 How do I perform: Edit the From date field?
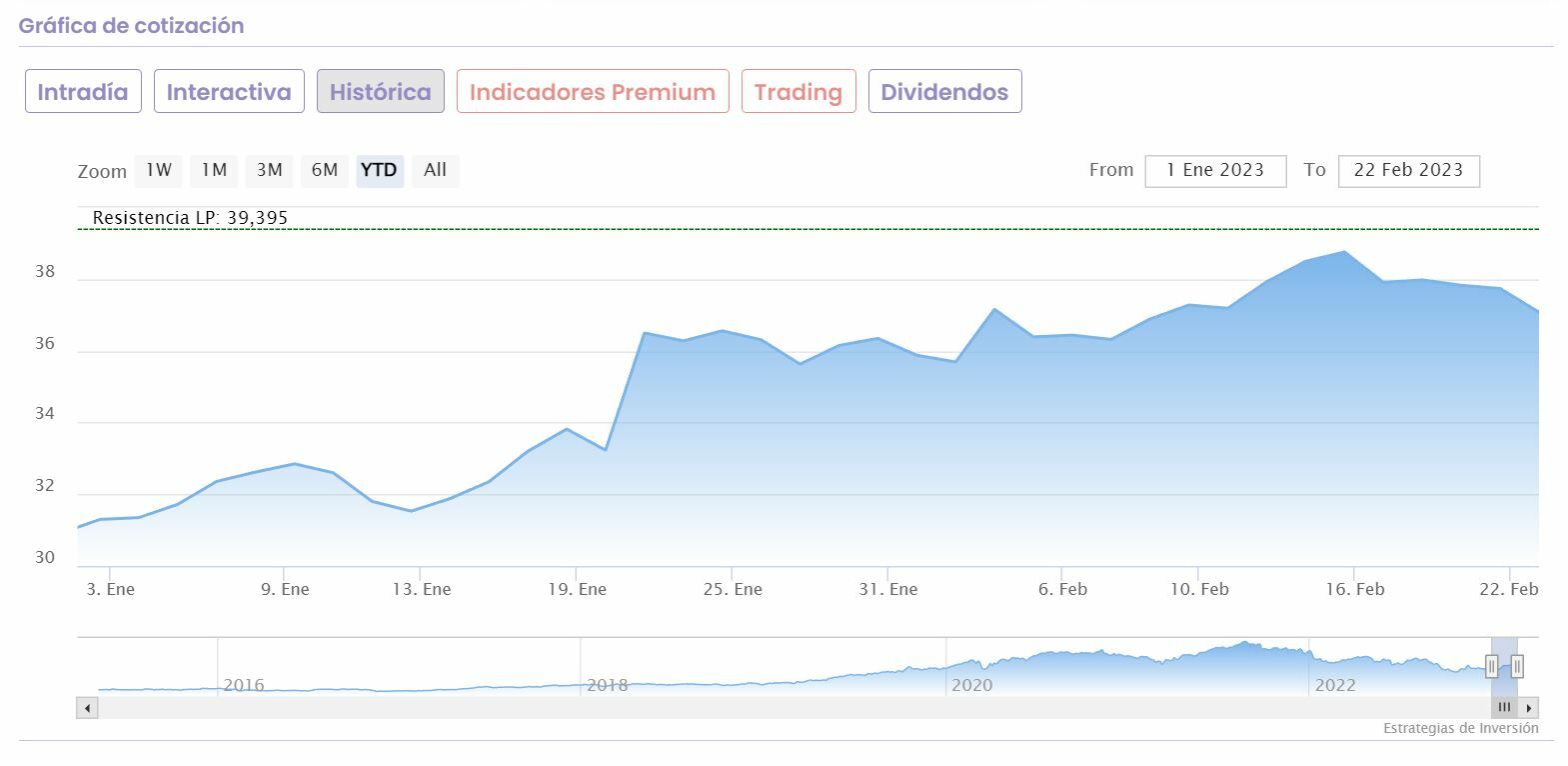[x=1215, y=171]
